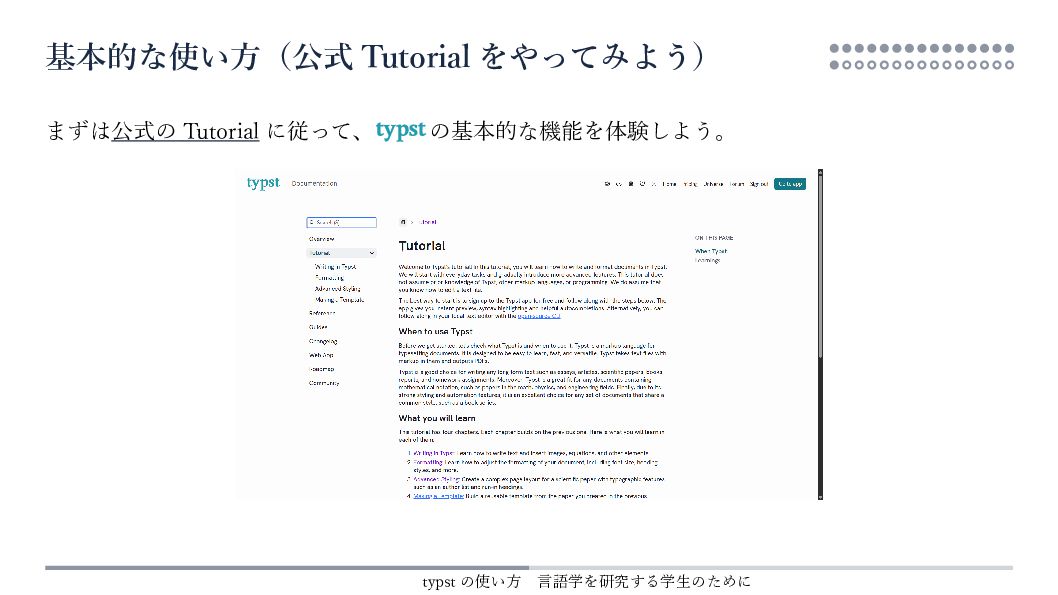Click the docs search field in the sidebar
This screenshot has width=1058, height=595.
(341, 222)
